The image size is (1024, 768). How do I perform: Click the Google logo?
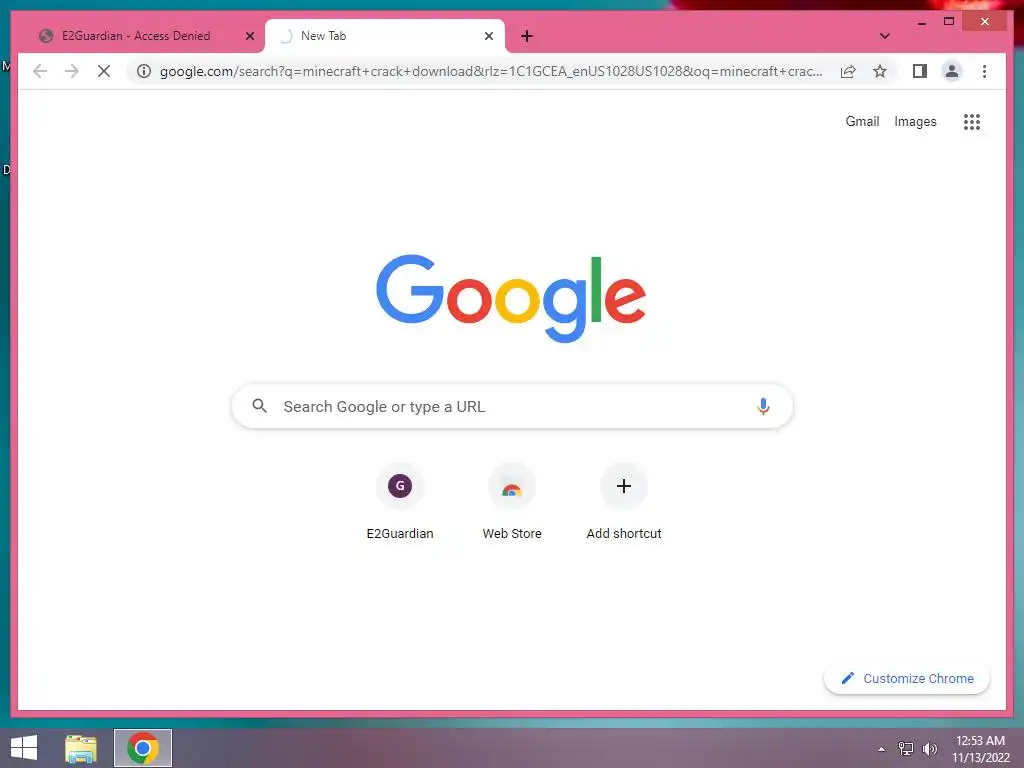point(511,298)
